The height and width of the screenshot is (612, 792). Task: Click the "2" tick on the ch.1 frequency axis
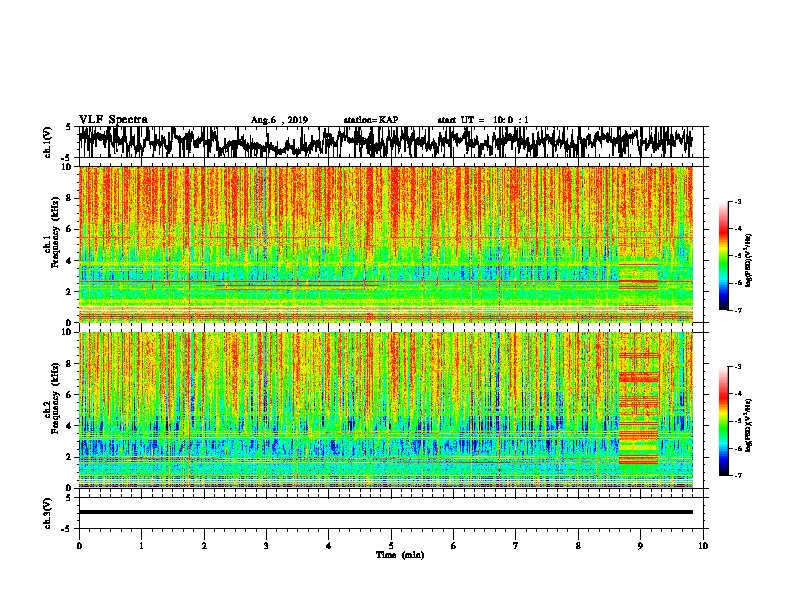pyautogui.click(x=71, y=292)
